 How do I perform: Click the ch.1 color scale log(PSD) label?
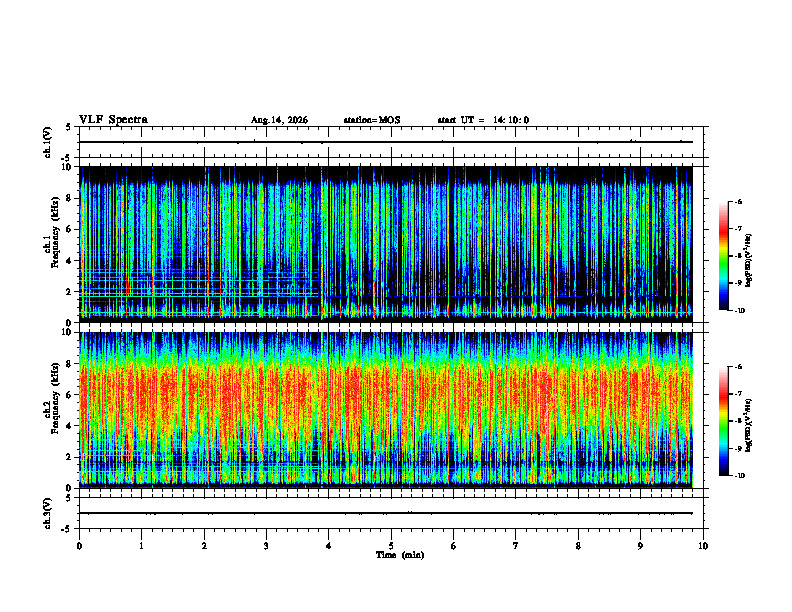tap(749, 261)
